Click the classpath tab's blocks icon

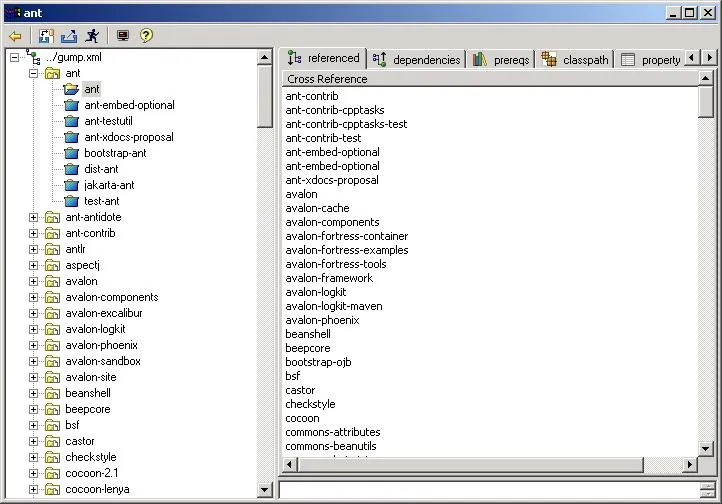[549, 59]
